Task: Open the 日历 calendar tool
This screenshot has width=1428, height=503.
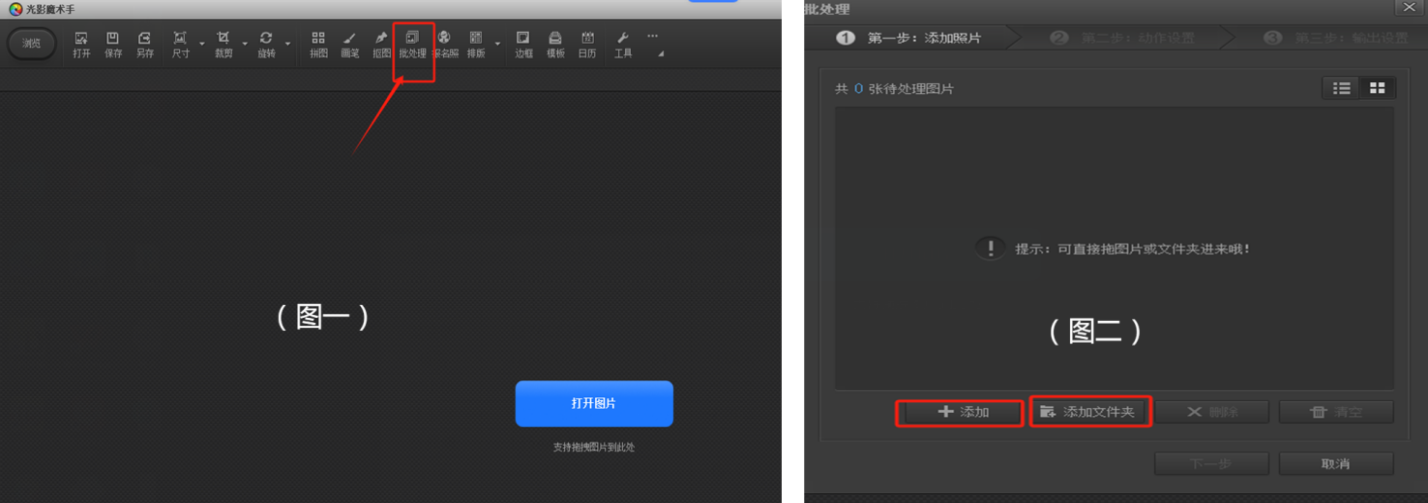Action: click(x=587, y=44)
